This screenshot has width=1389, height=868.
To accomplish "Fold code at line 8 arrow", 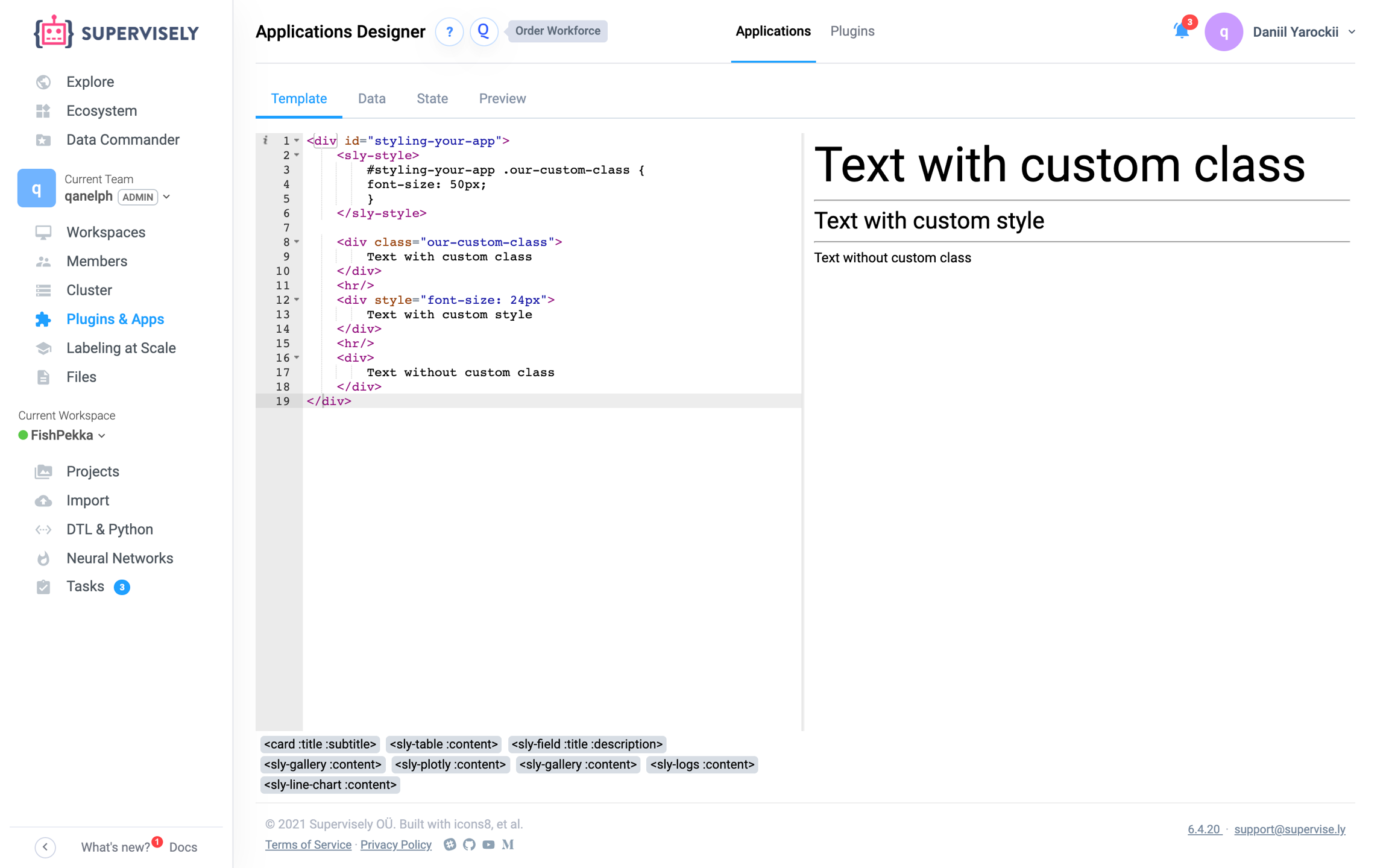I will [297, 242].
